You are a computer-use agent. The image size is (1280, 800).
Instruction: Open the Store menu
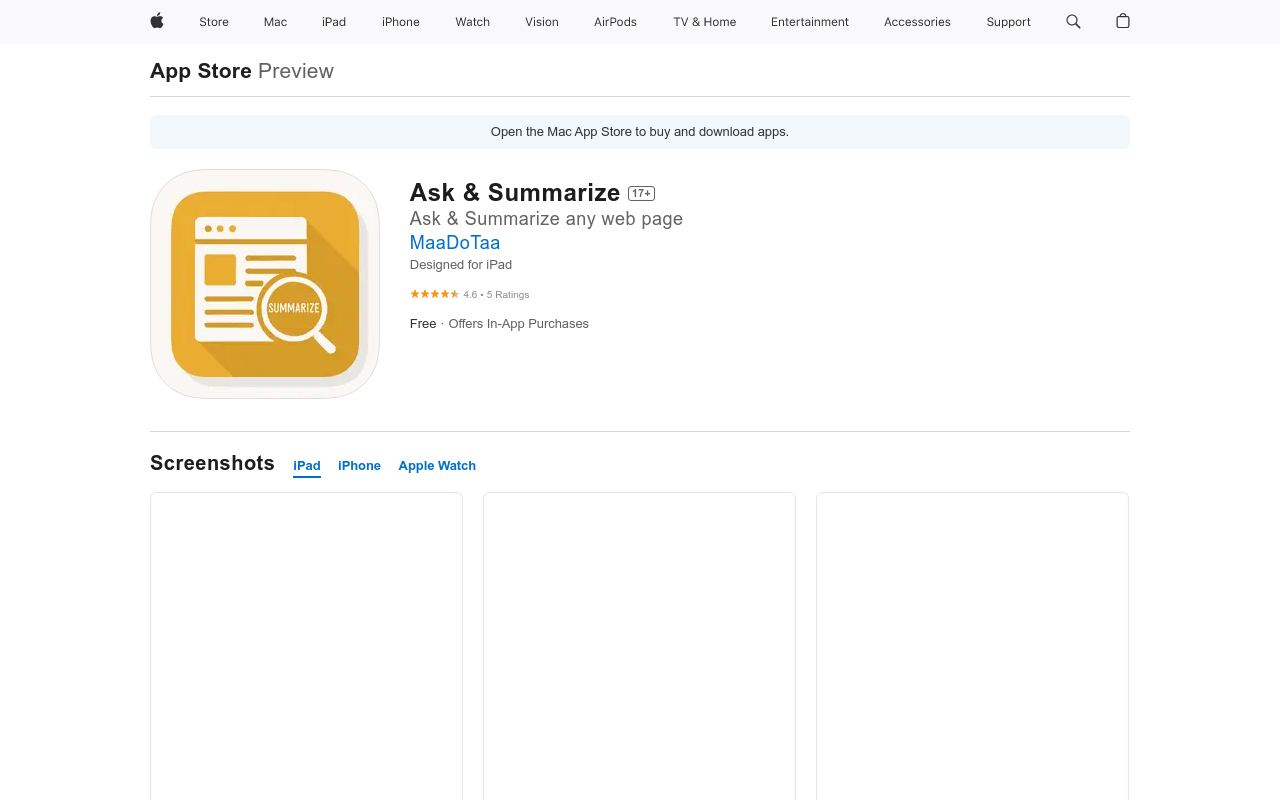(214, 22)
